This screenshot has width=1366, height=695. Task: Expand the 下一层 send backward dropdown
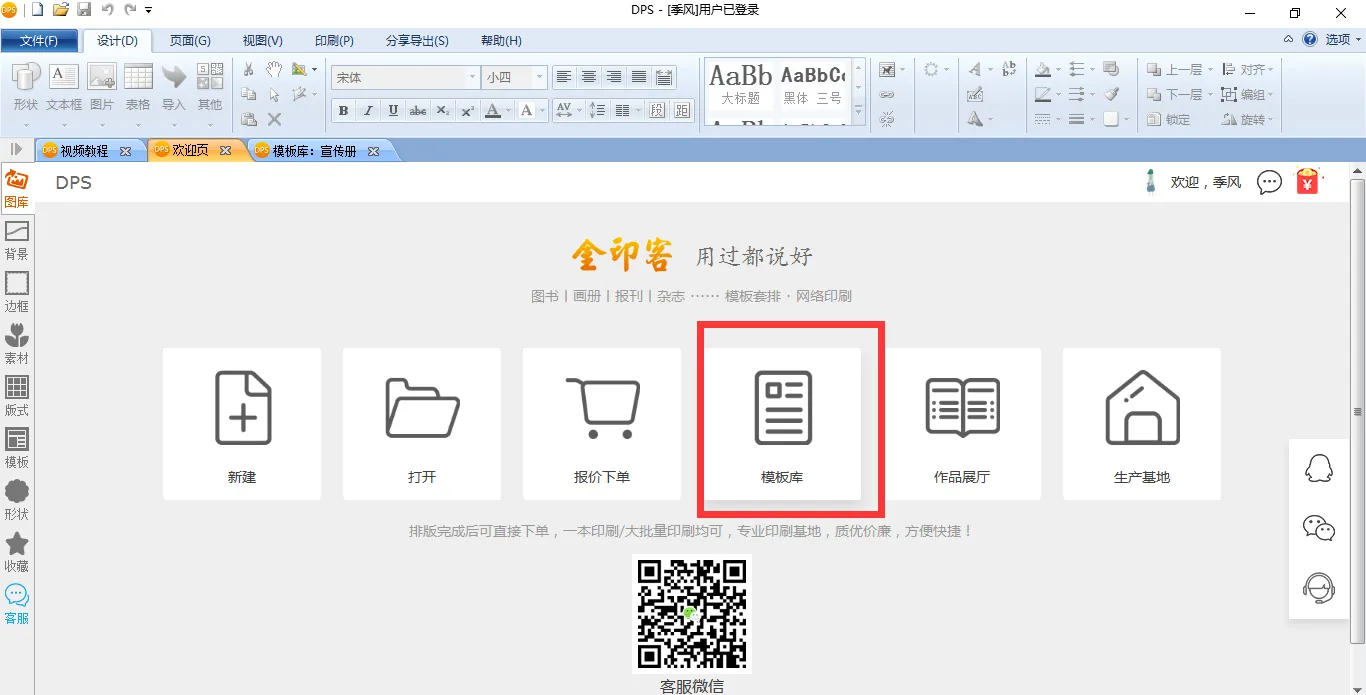coord(1210,95)
